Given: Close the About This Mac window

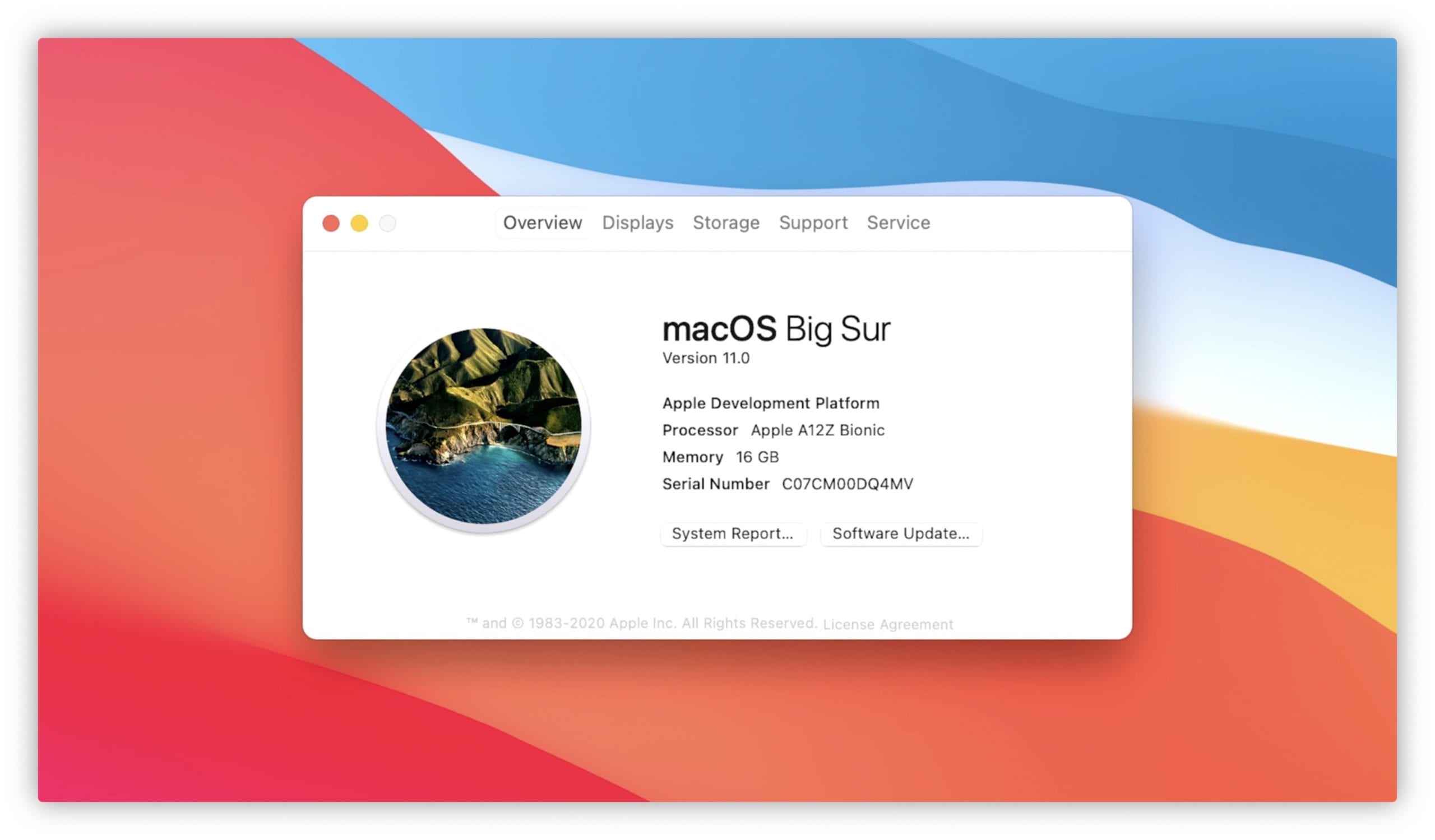Looking at the screenshot, I should (330, 223).
